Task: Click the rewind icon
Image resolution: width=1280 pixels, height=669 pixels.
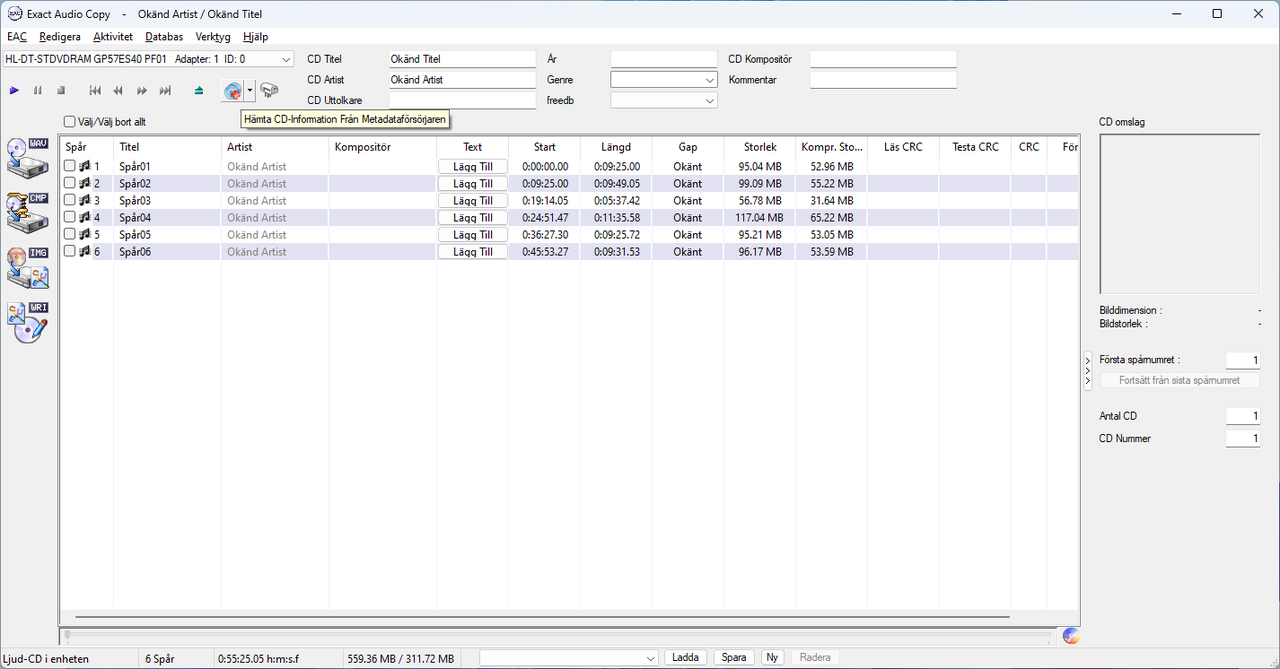Action: 118,91
